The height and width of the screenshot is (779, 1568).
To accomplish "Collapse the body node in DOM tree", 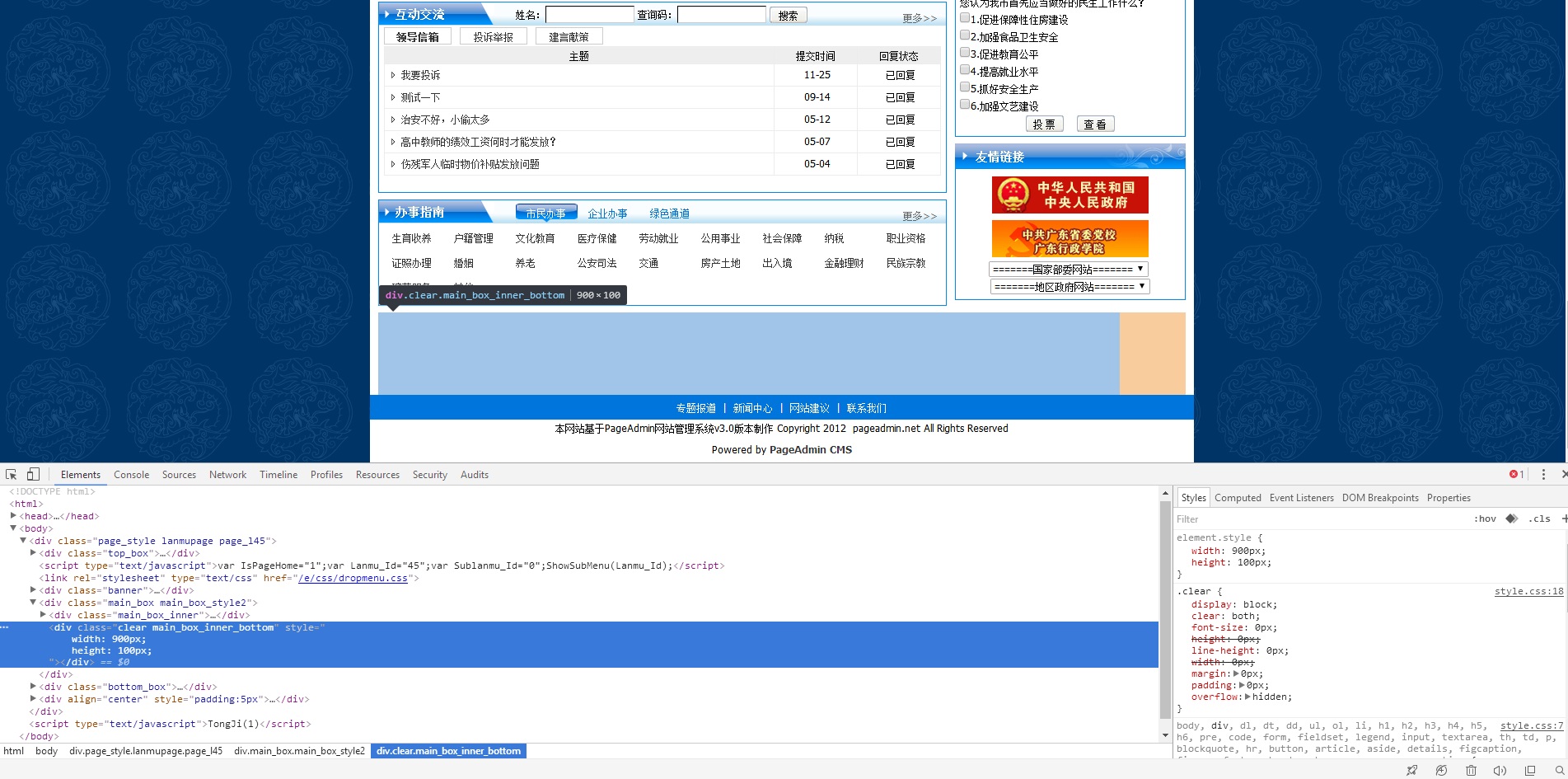I will 13,528.
